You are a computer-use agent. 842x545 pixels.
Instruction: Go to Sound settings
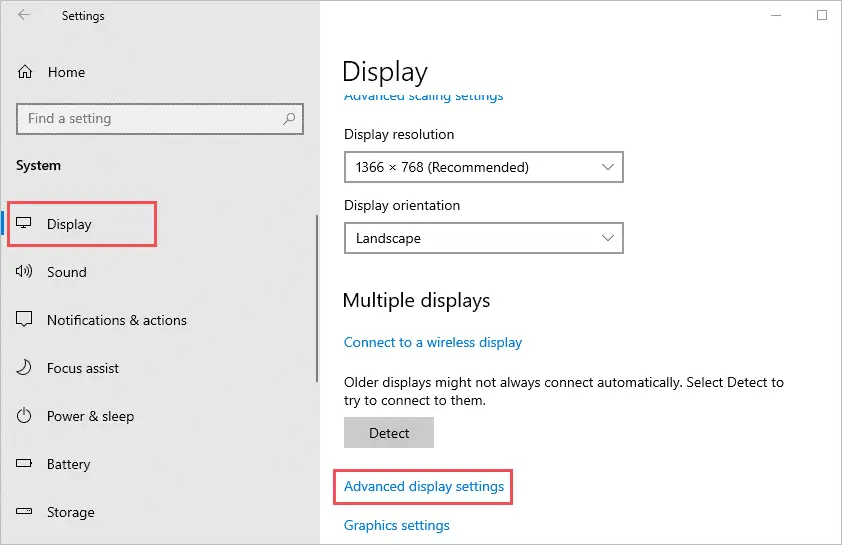67,272
